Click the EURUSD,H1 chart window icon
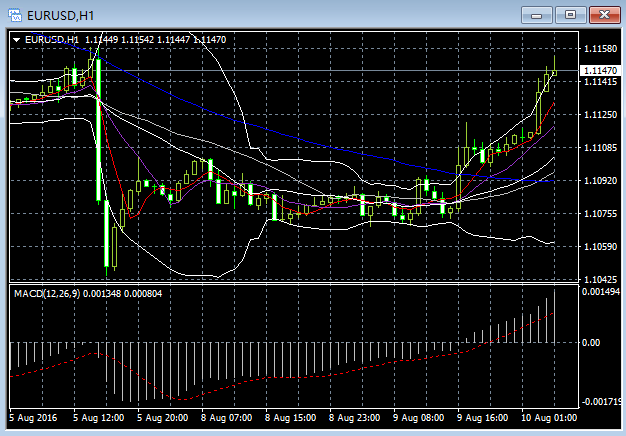The image size is (626, 436). [15, 15]
